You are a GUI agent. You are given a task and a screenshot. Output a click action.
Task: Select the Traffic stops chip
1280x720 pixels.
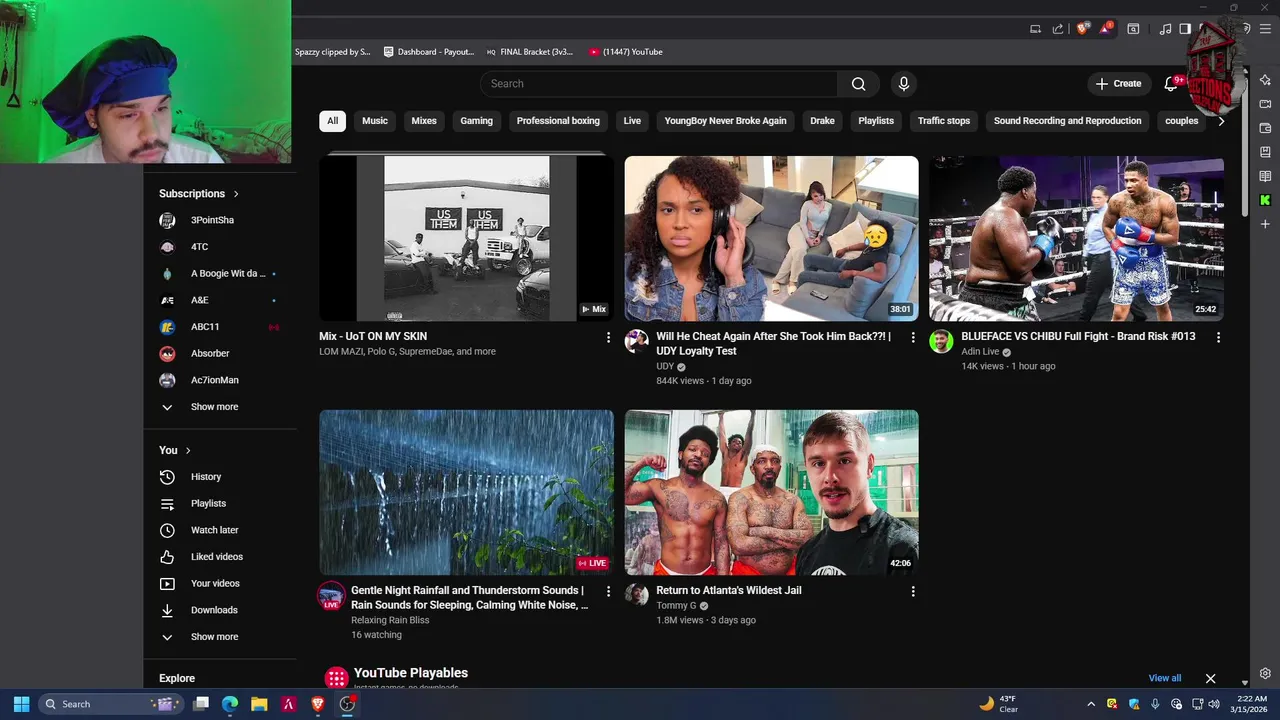click(x=944, y=121)
